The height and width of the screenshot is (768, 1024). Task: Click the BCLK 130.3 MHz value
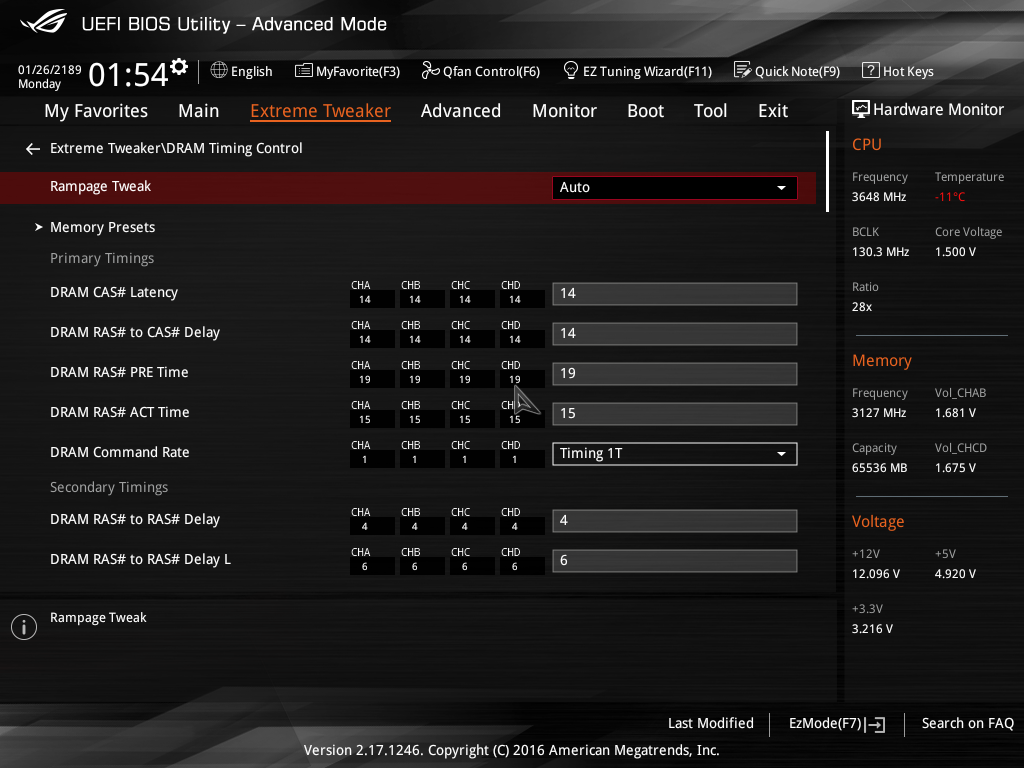(x=880, y=252)
